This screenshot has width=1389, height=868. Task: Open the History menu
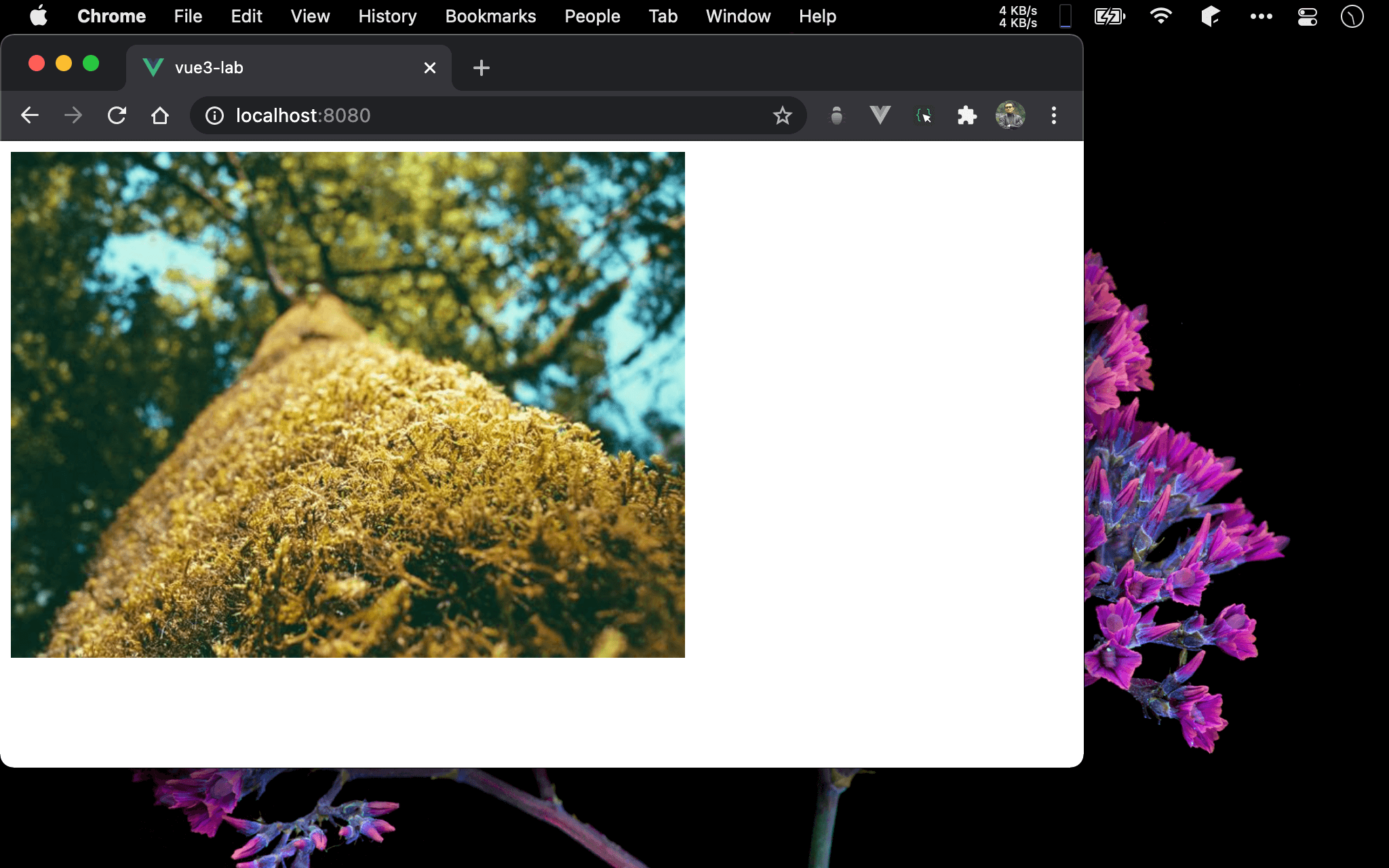tap(387, 16)
